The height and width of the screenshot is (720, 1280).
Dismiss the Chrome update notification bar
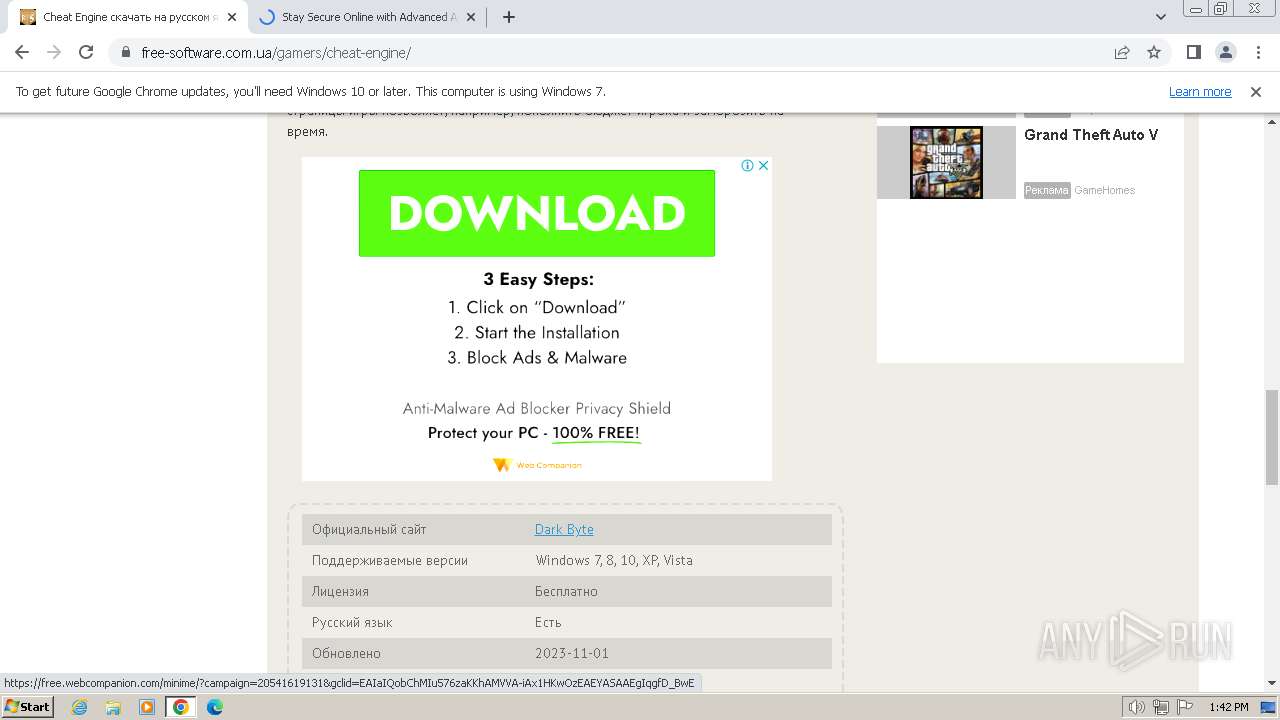(1256, 91)
